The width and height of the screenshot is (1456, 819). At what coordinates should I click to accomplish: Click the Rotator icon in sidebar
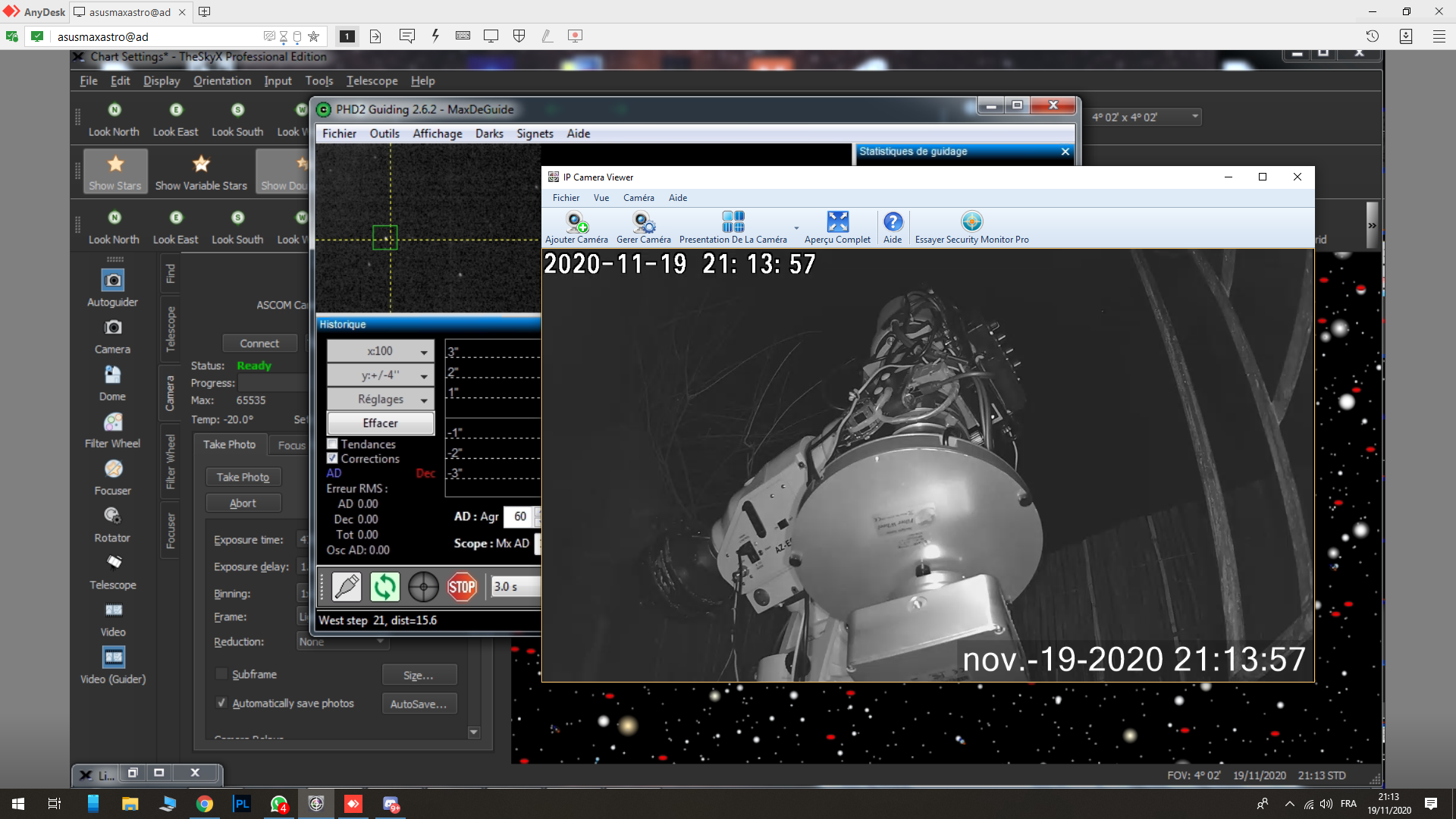112,516
